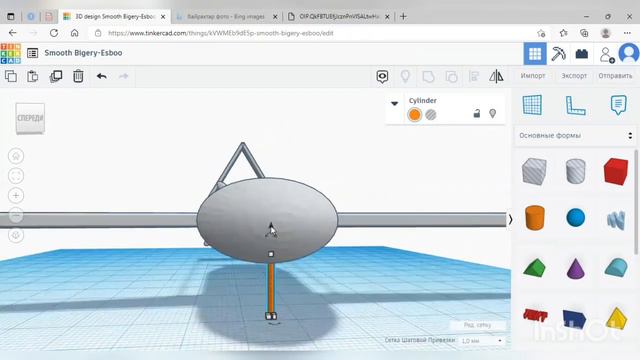Delete the selected shape with the trash icon

(78, 76)
